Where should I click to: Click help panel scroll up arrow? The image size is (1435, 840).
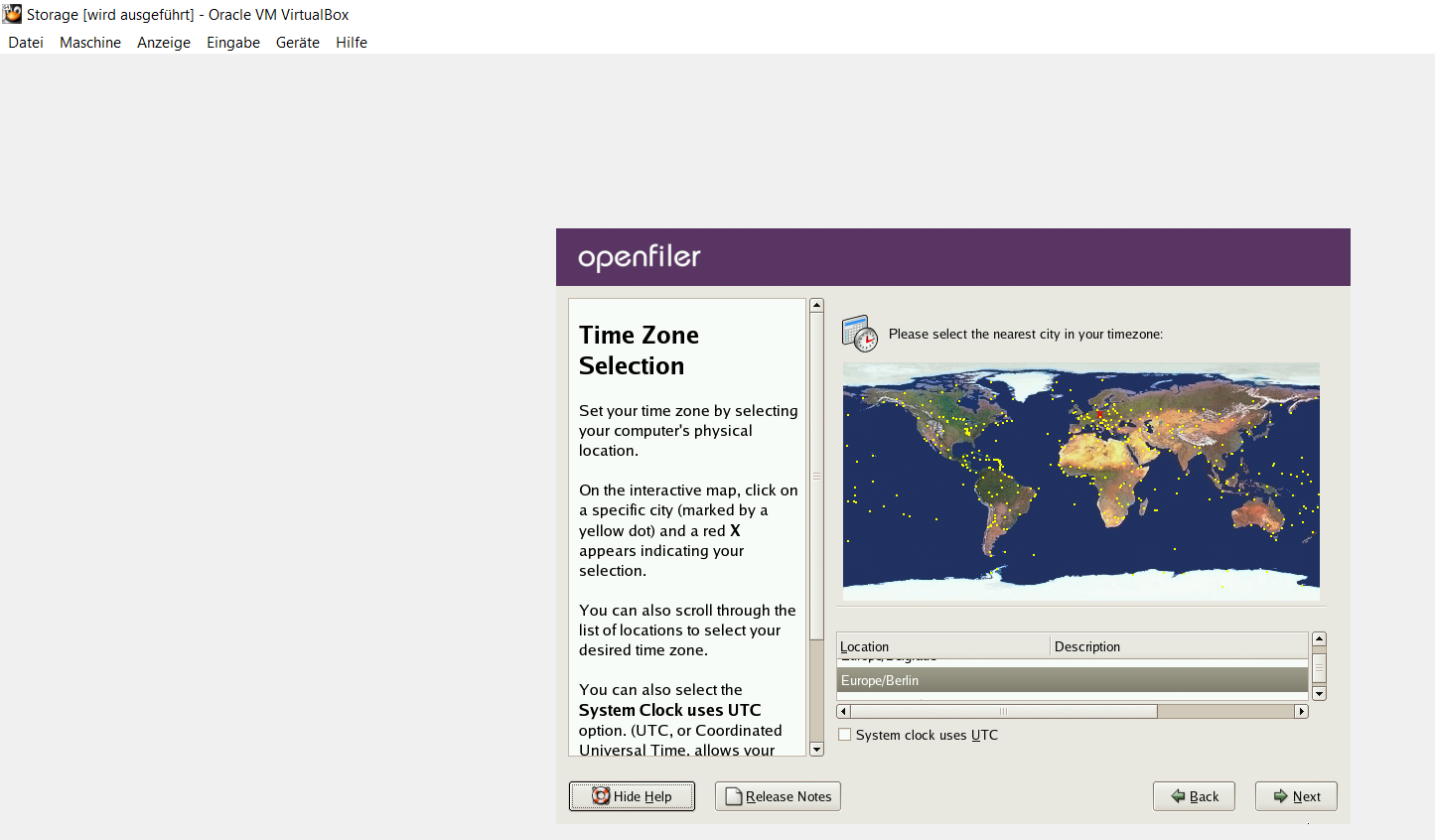point(816,306)
